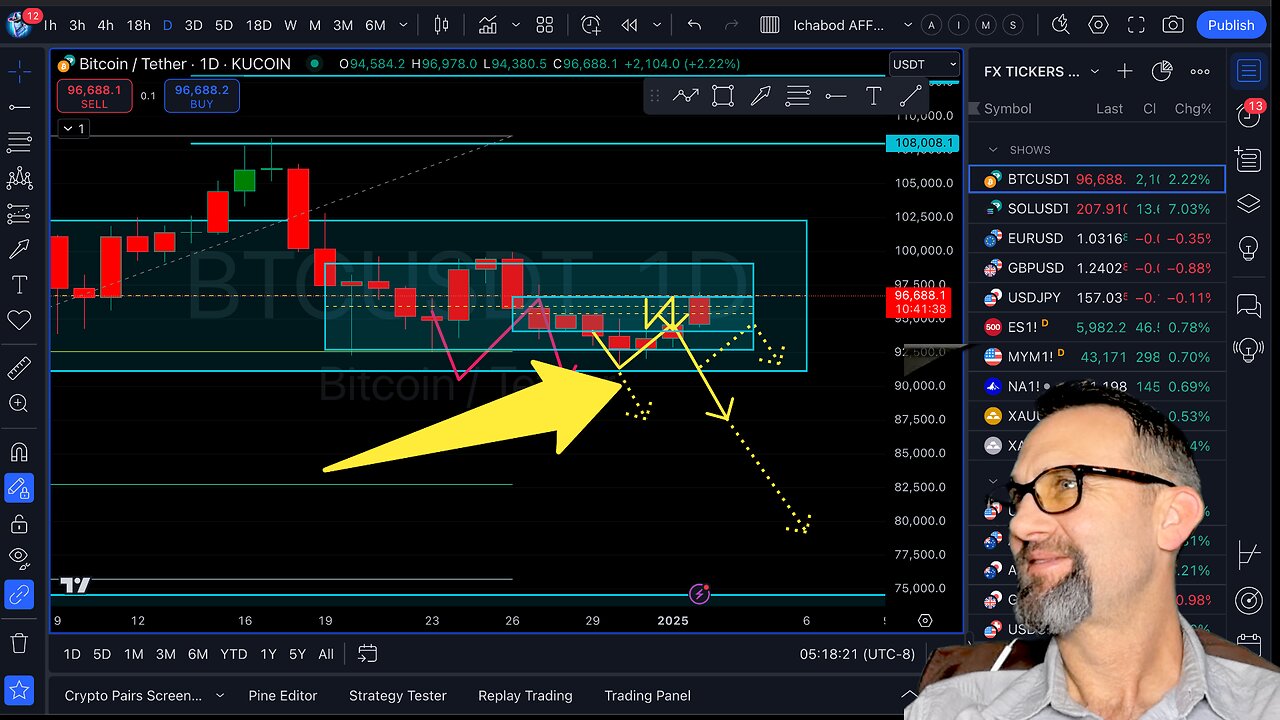Select the 4h timeframe

pyautogui.click(x=105, y=25)
